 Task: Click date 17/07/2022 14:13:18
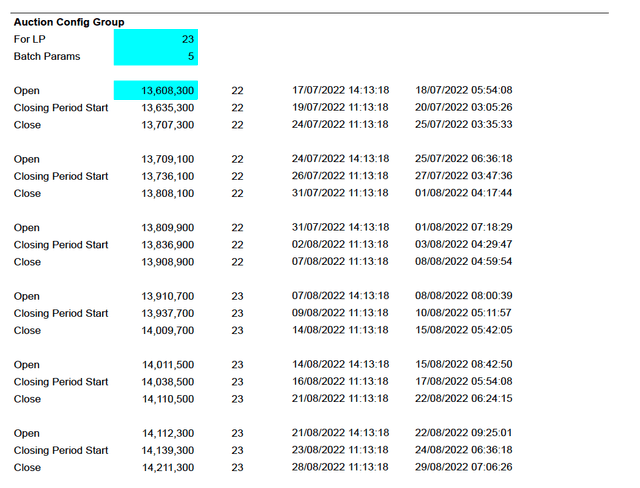point(340,90)
